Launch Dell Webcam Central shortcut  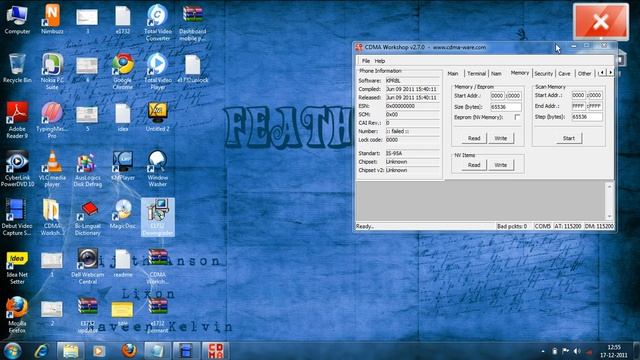tap(87, 266)
